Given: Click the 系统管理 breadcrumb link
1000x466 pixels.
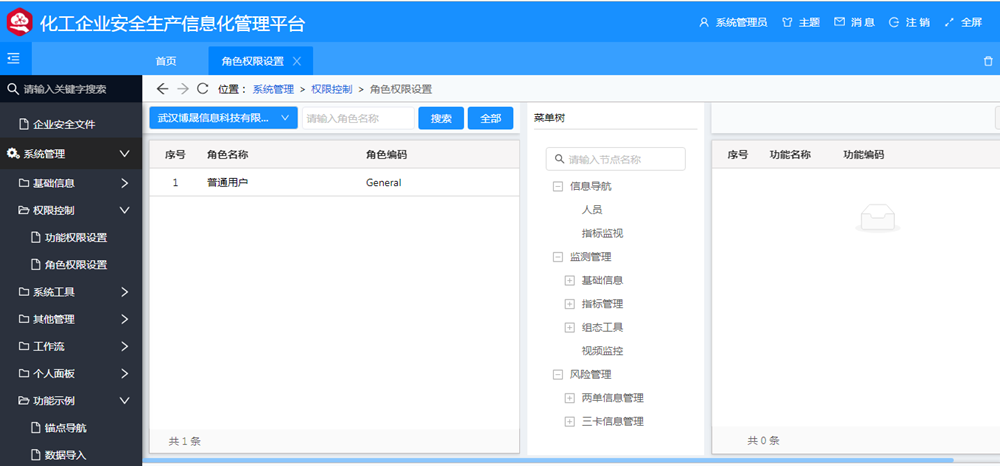Looking at the screenshot, I should click(273, 89).
